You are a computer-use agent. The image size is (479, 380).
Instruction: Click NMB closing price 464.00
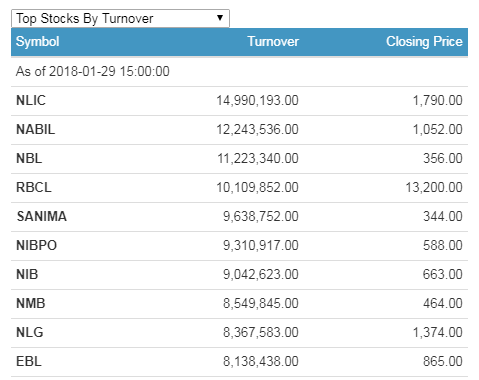tap(443, 303)
